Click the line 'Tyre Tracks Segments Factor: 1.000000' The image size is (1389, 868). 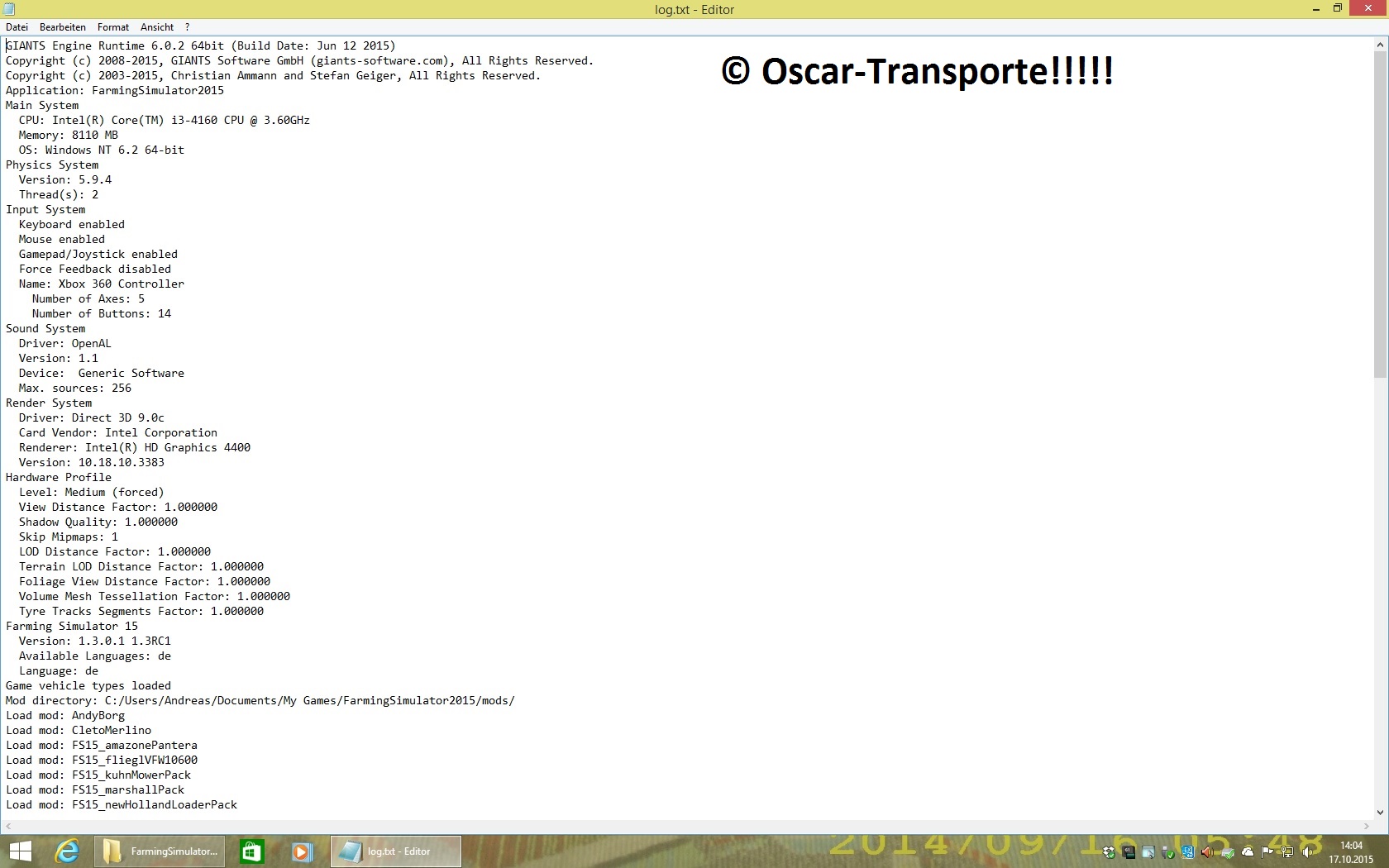click(141, 612)
